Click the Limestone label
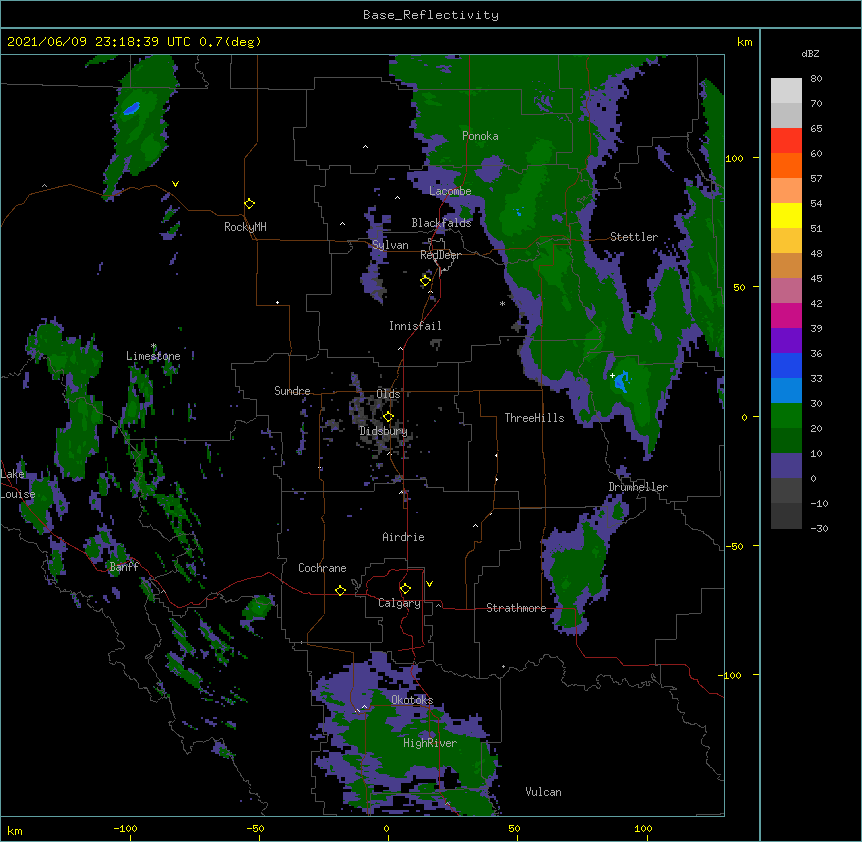862x842 pixels. [x=153, y=356]
